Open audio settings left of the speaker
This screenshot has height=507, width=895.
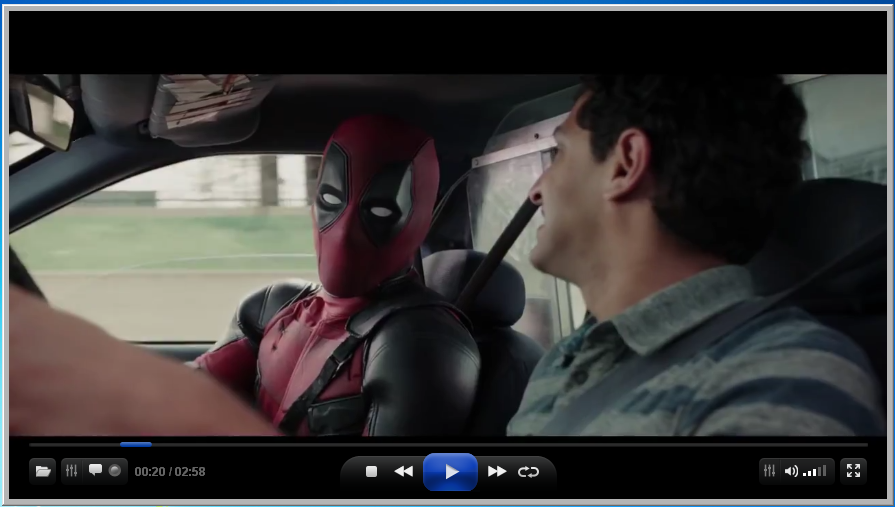coord(769,470)
